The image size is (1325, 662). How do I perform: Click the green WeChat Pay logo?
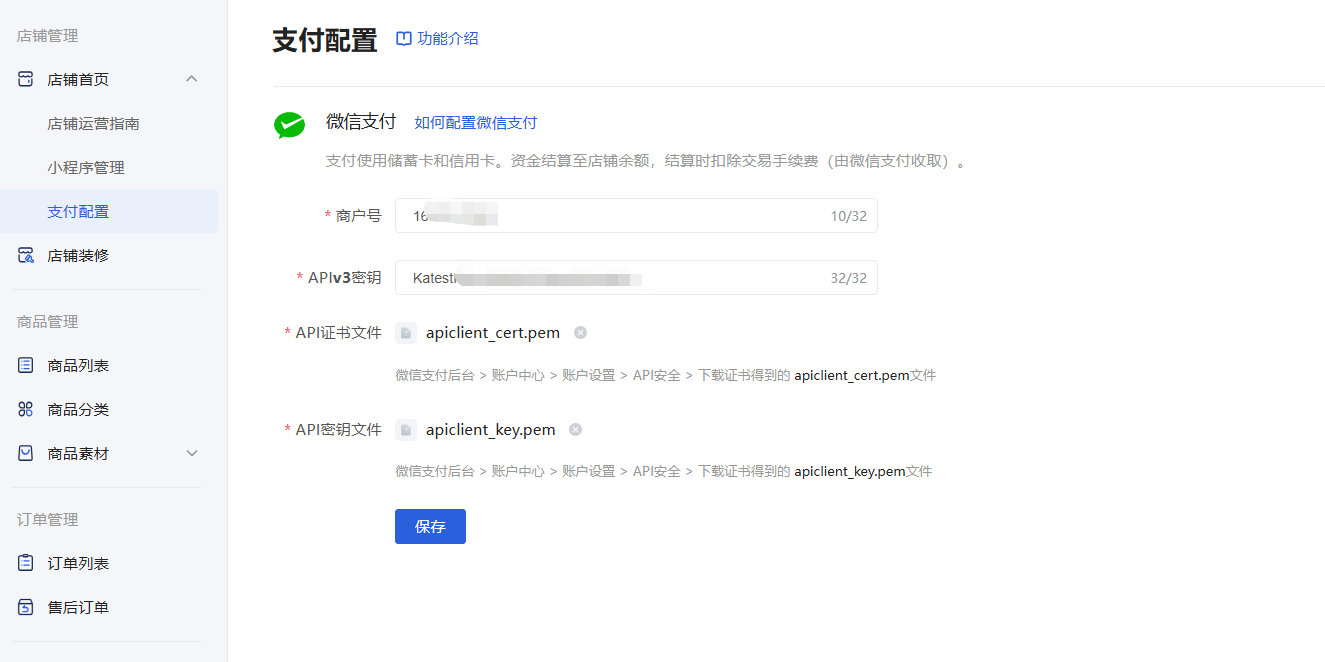click(x=289, y=125)
